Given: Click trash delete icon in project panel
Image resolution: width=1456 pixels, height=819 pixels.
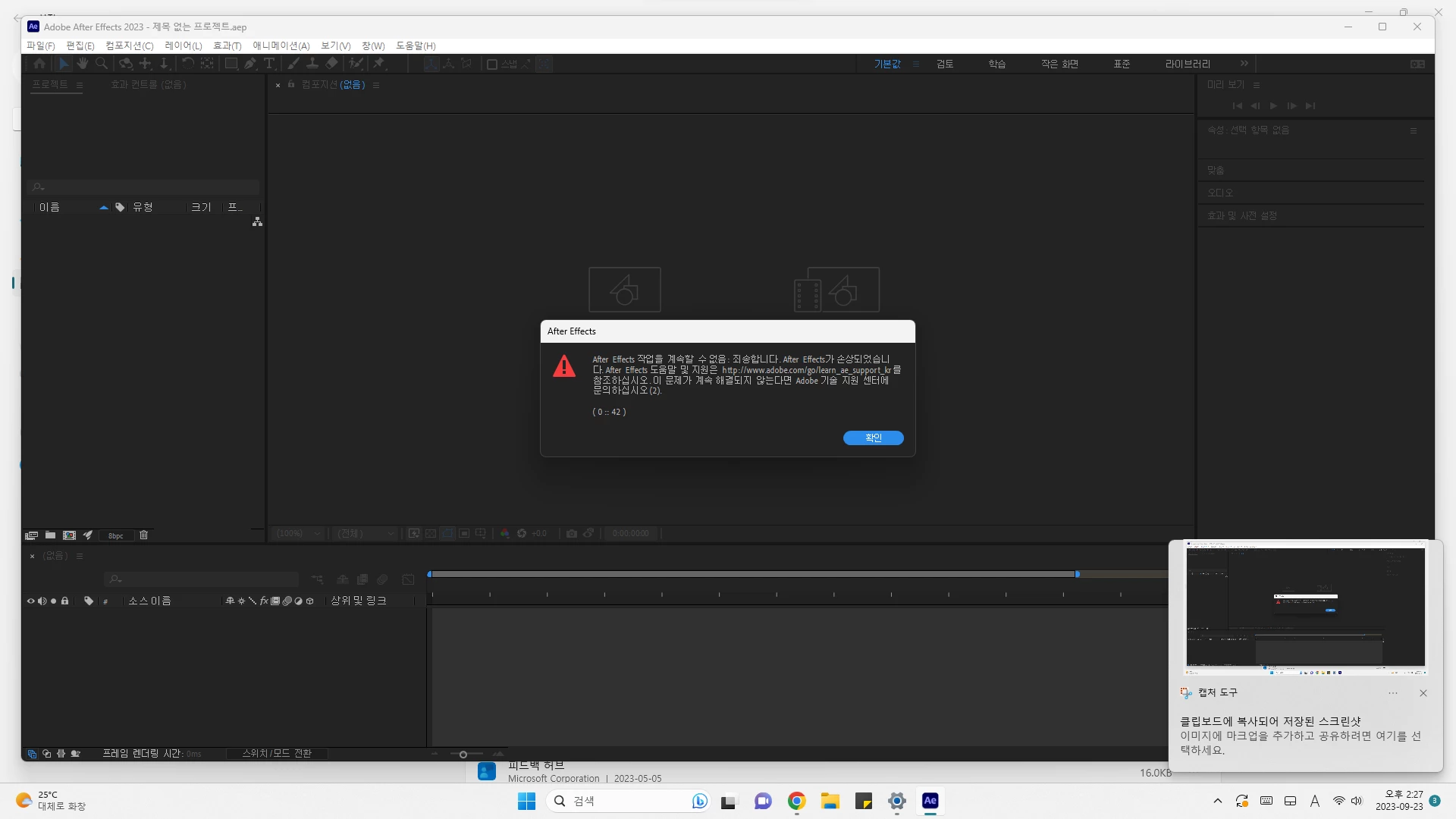Looking at the screenshot, I should [x=143, y=535].
